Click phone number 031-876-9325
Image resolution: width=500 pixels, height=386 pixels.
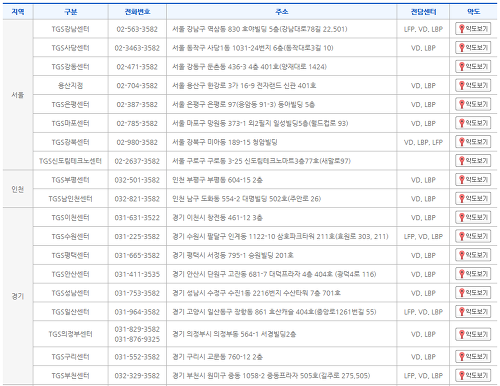click(x=137, y=339)
